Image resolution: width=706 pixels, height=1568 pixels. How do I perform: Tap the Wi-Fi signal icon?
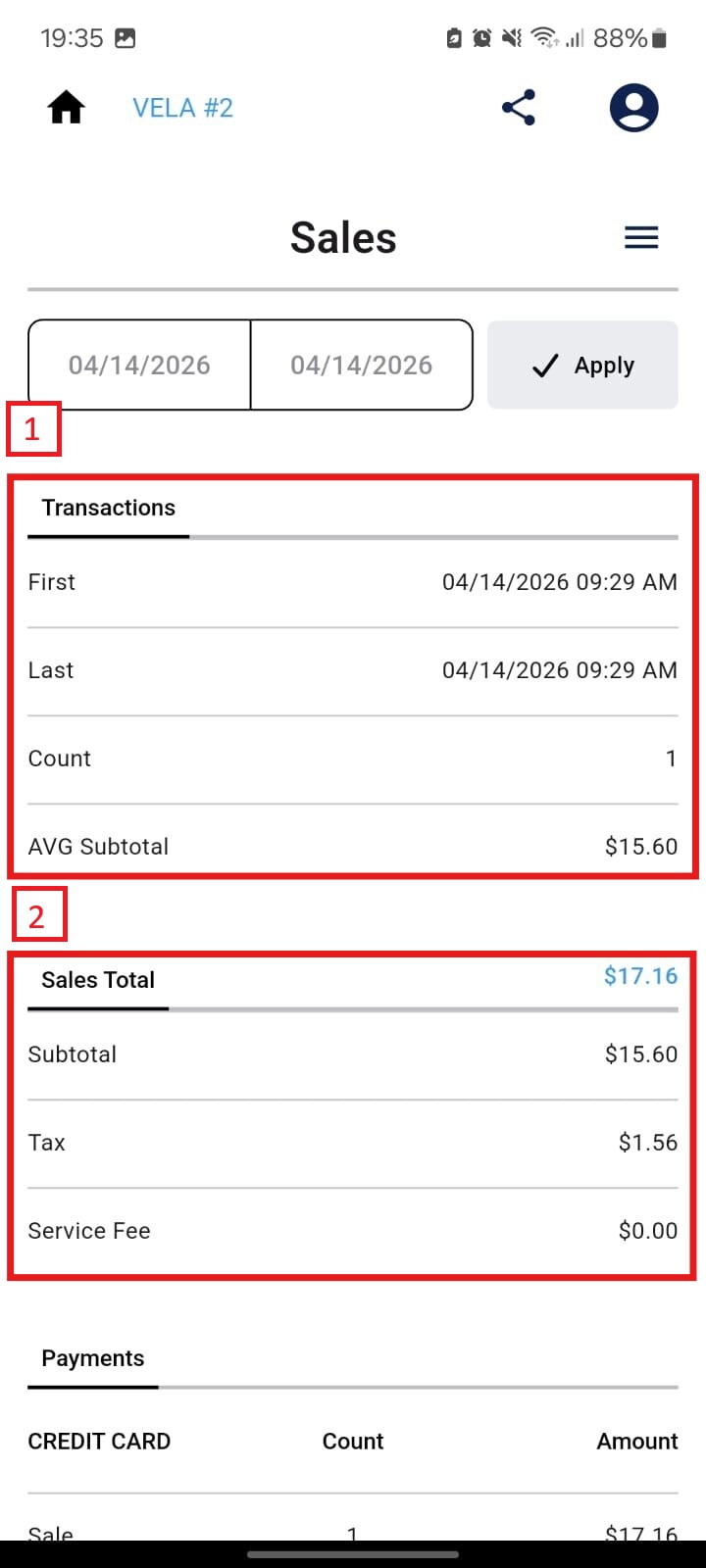pyautogui.click(x=544, y=38)
